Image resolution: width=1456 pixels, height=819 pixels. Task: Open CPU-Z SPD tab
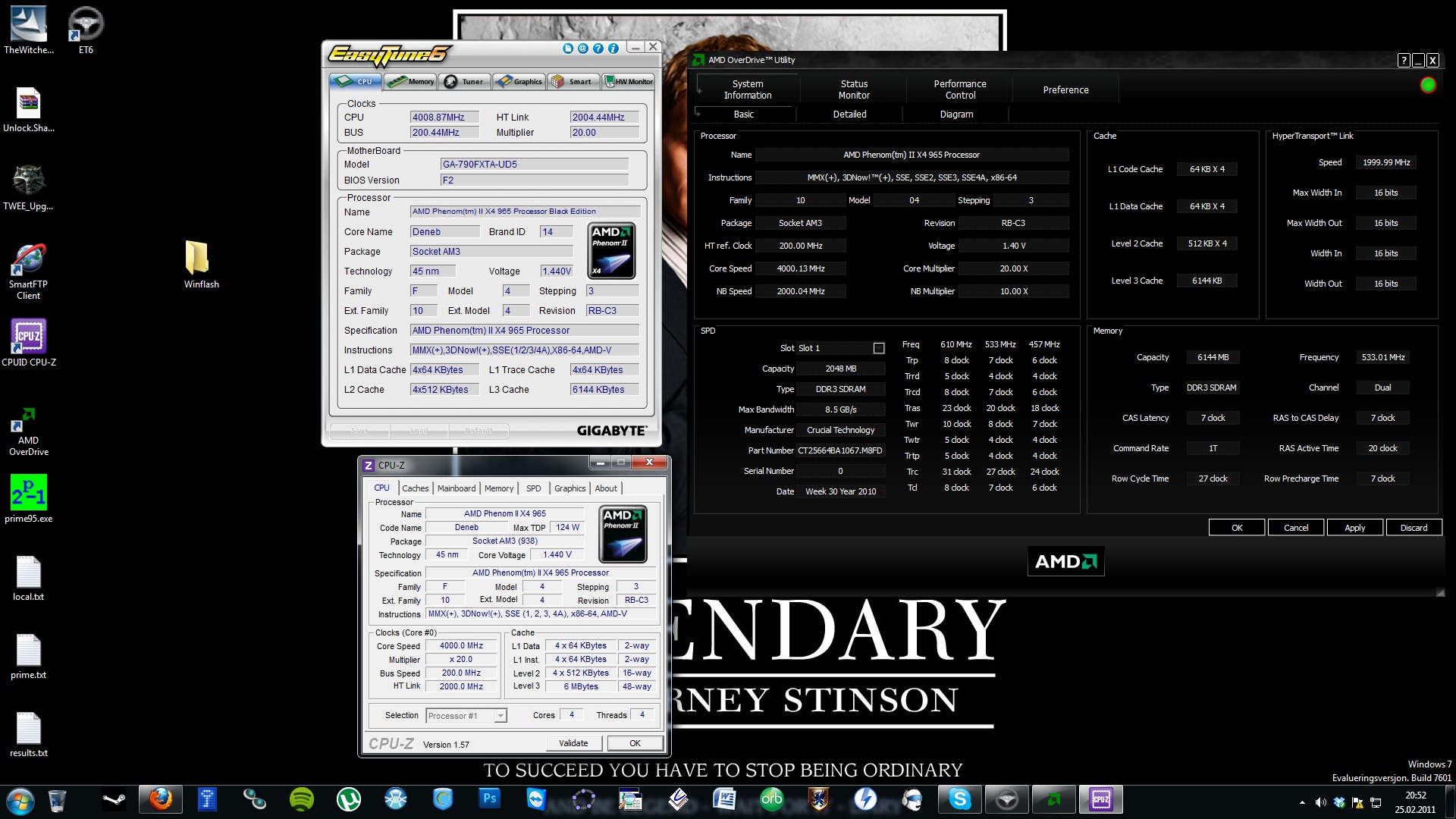click(534, 488)
